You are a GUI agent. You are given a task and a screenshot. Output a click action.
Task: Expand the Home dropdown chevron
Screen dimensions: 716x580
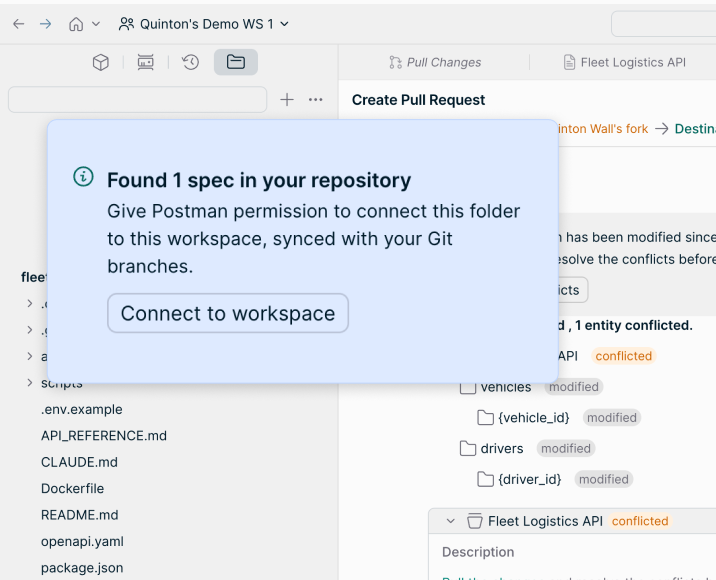tap(96, 24)
